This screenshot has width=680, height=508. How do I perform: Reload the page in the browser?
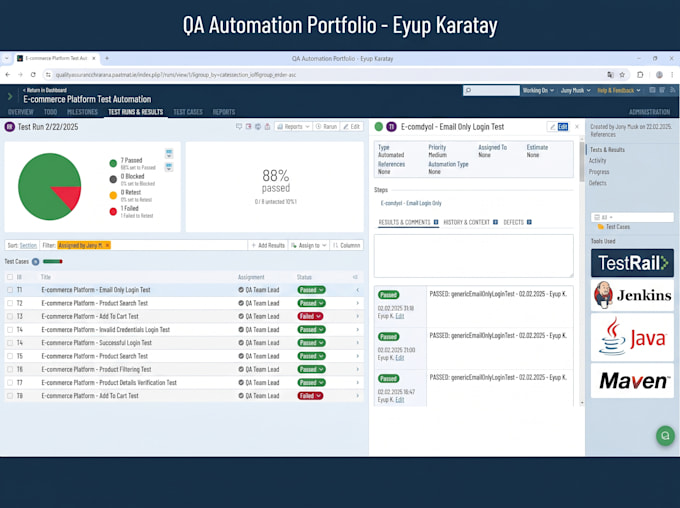pyautogui.click(x=33, y=75)
